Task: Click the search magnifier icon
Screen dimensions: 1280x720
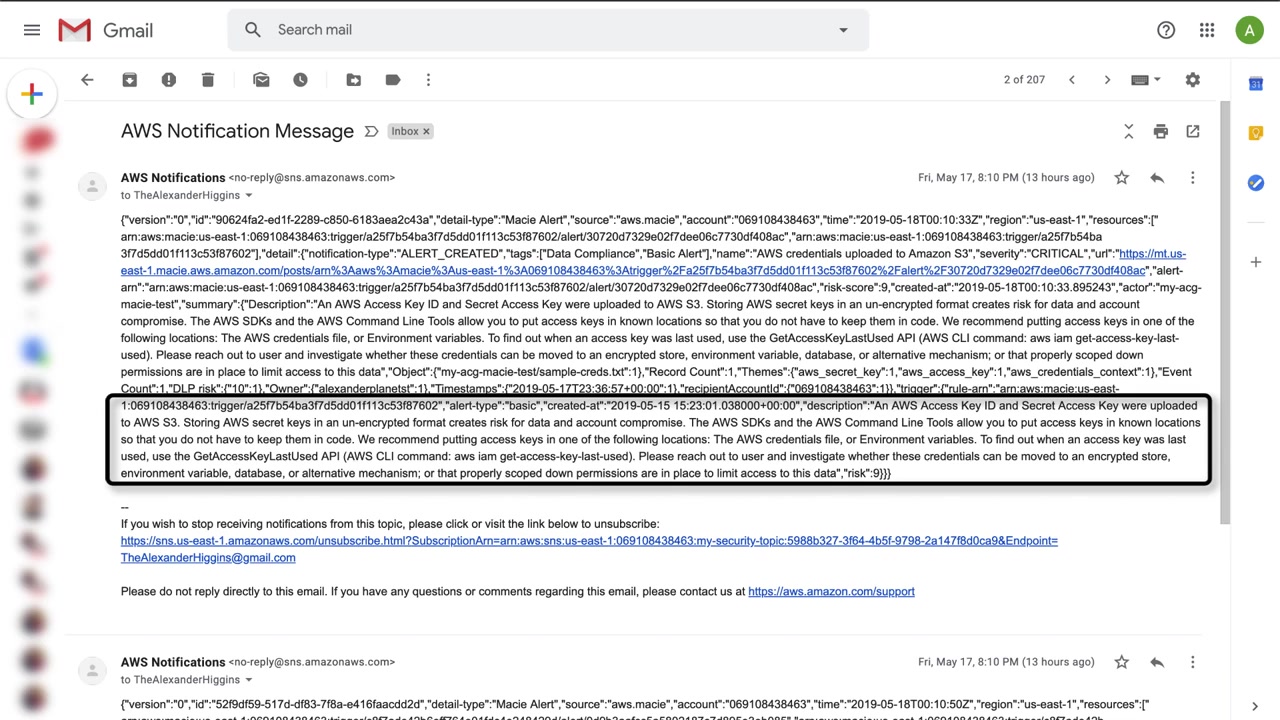Action: pos(253,30)
